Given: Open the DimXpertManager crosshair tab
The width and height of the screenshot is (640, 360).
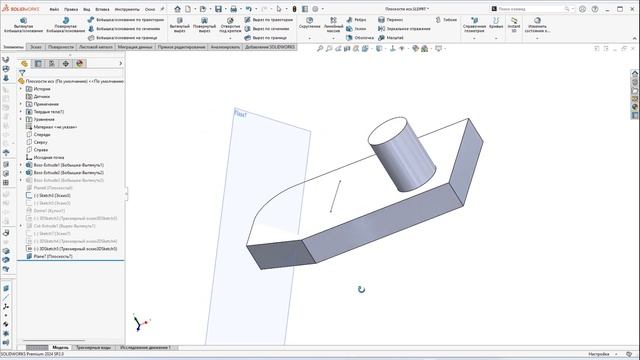Looking at the screenshot, I should (x=66, y=63).
